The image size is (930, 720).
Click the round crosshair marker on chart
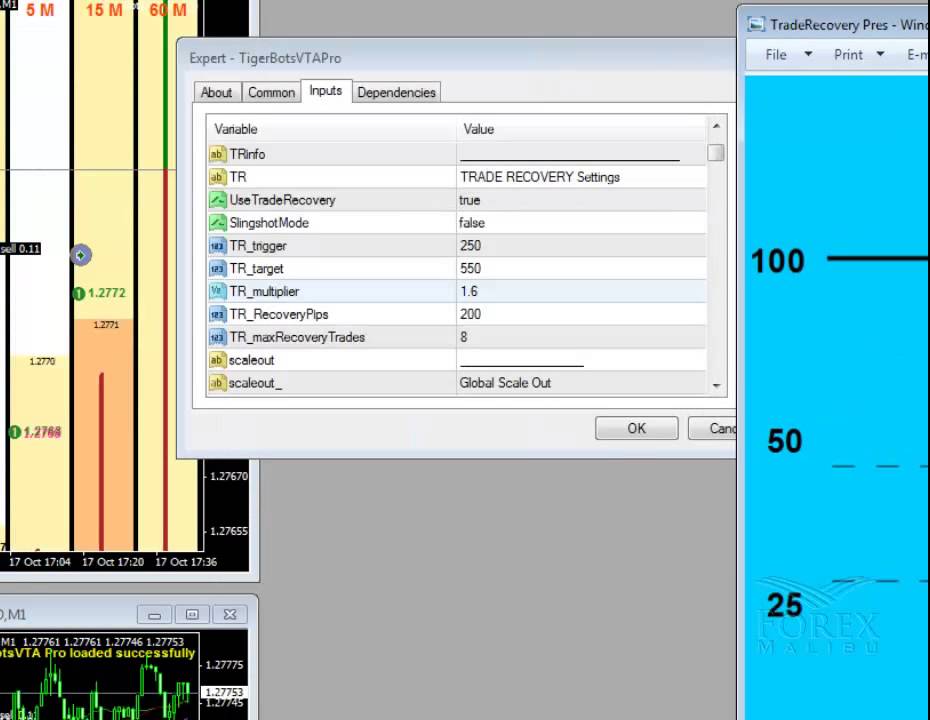point(81,255)
